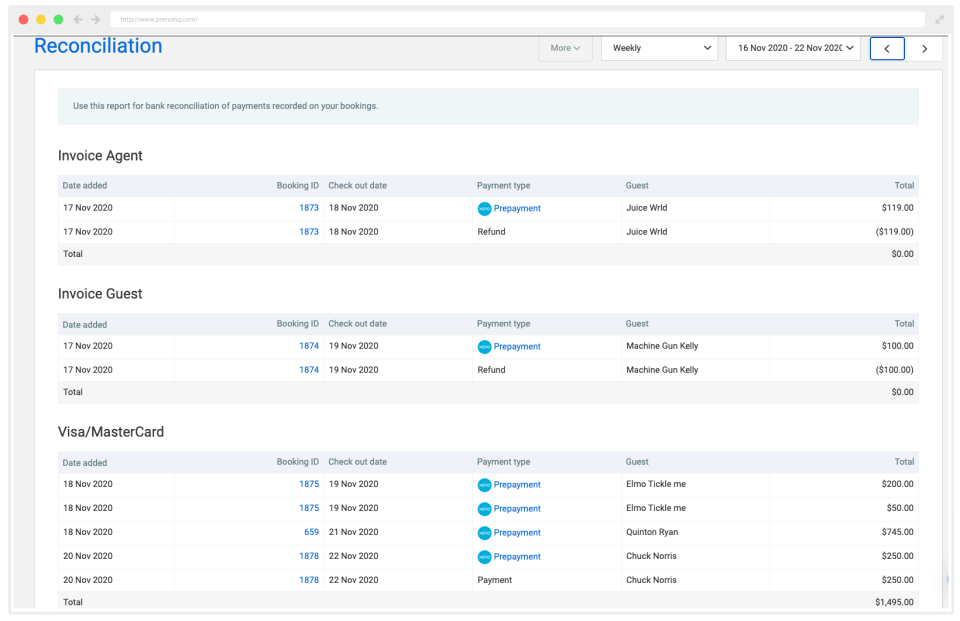Click the Payment type header in Invoice Guest table
Viewport: 960px width, 621px height.
click(x=504, y=324)
